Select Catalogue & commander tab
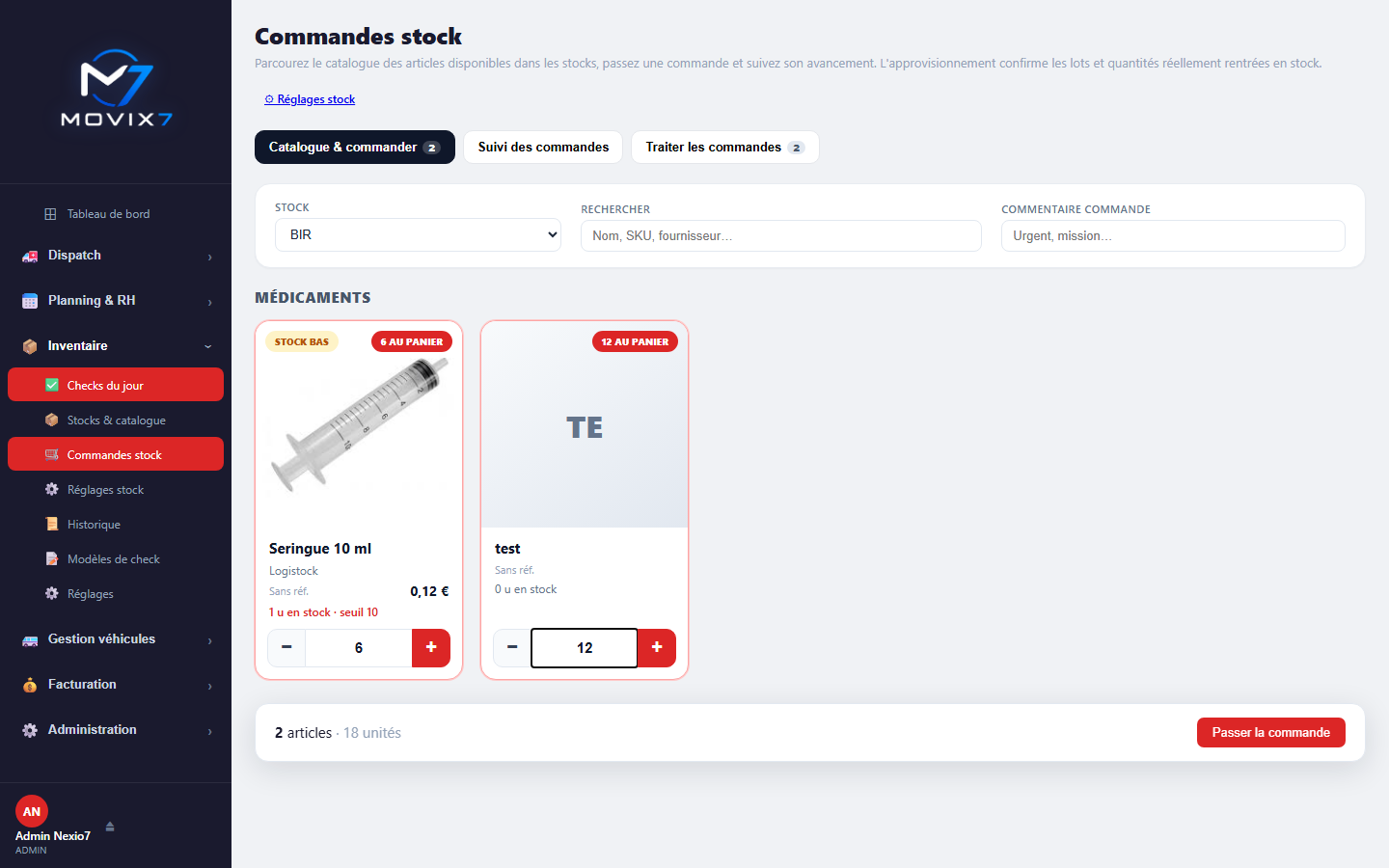Screen dimensions: 1389x868 tap(355, 147)
